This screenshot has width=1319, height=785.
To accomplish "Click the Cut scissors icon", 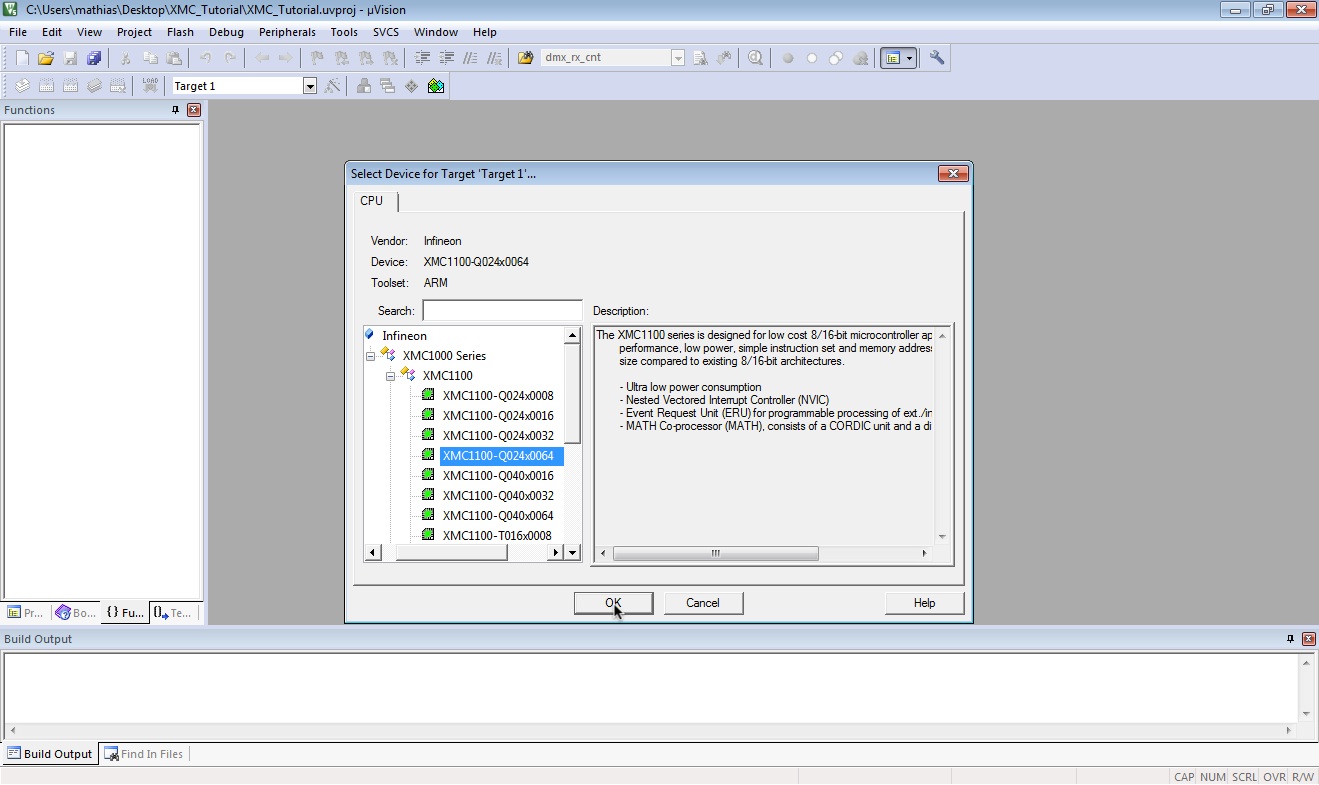I will (x=126, y=58).
